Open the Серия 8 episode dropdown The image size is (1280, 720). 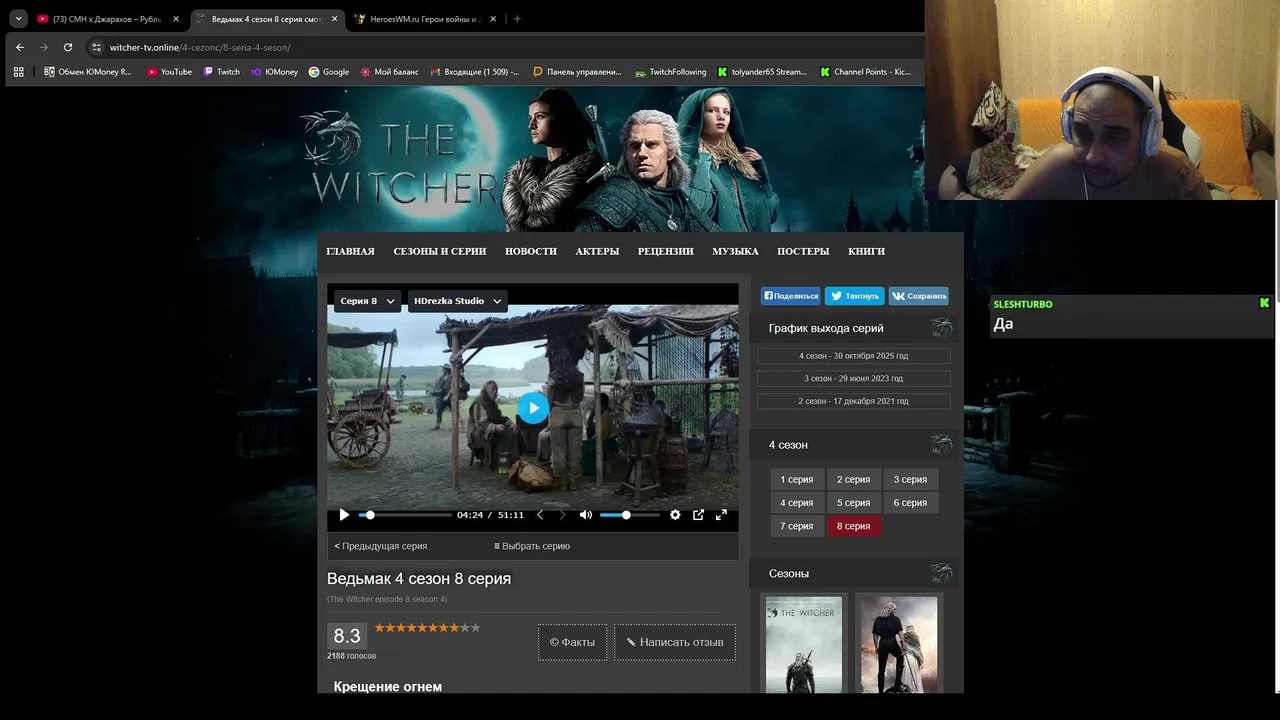click(368, 301)
